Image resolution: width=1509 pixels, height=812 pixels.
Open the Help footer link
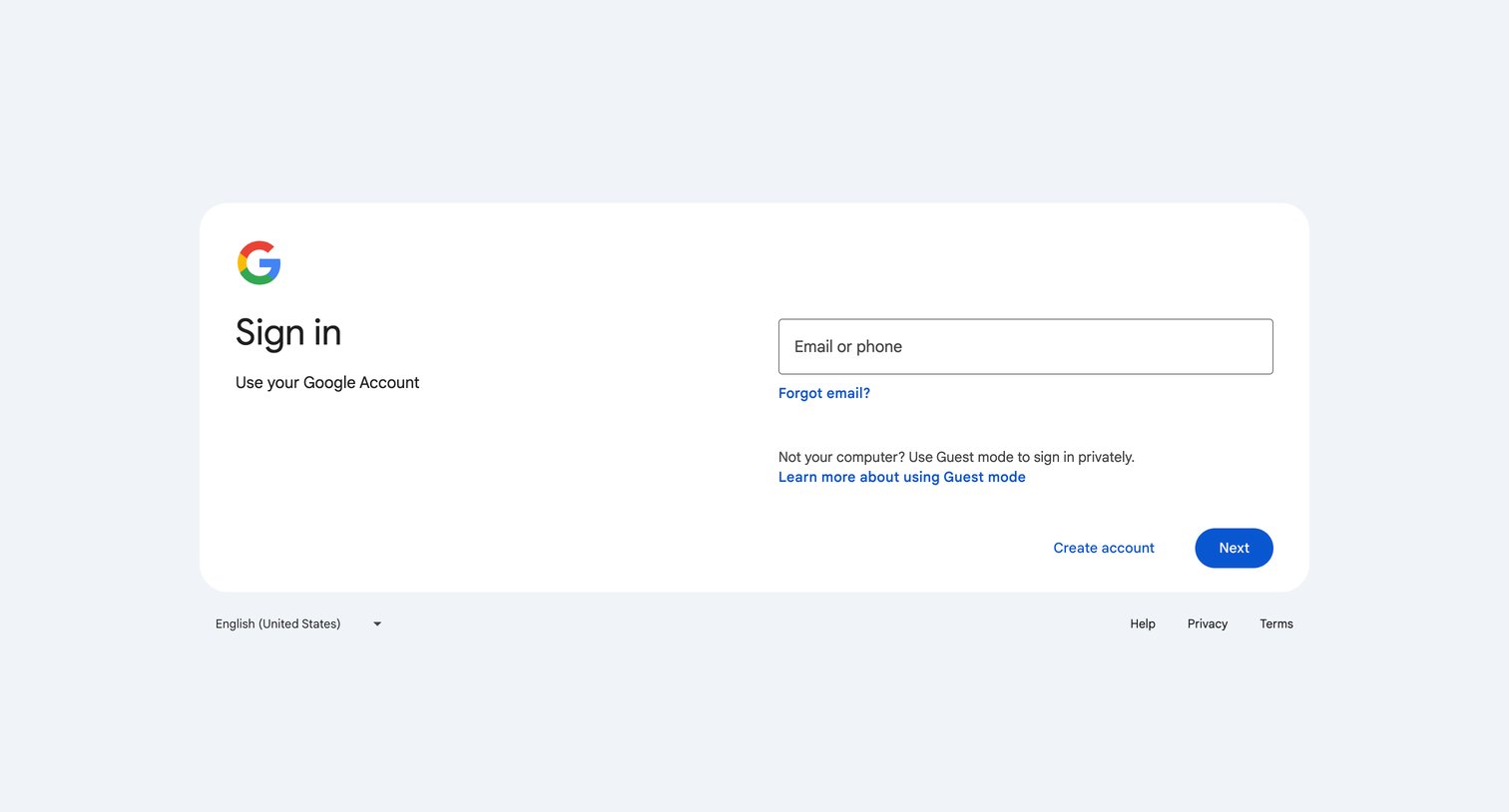point(1143,623)
